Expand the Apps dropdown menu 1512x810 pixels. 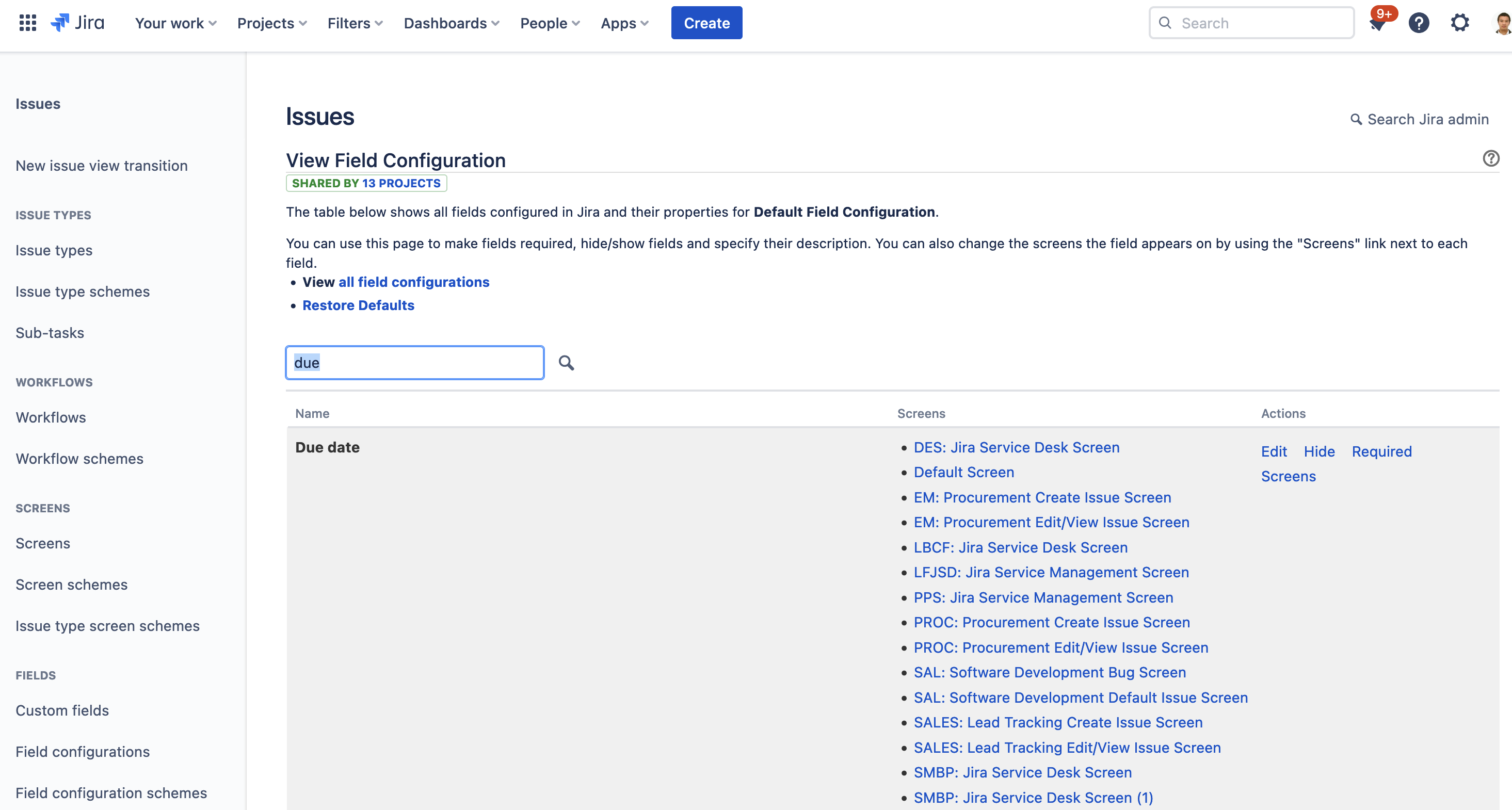[x=624, y=23]
